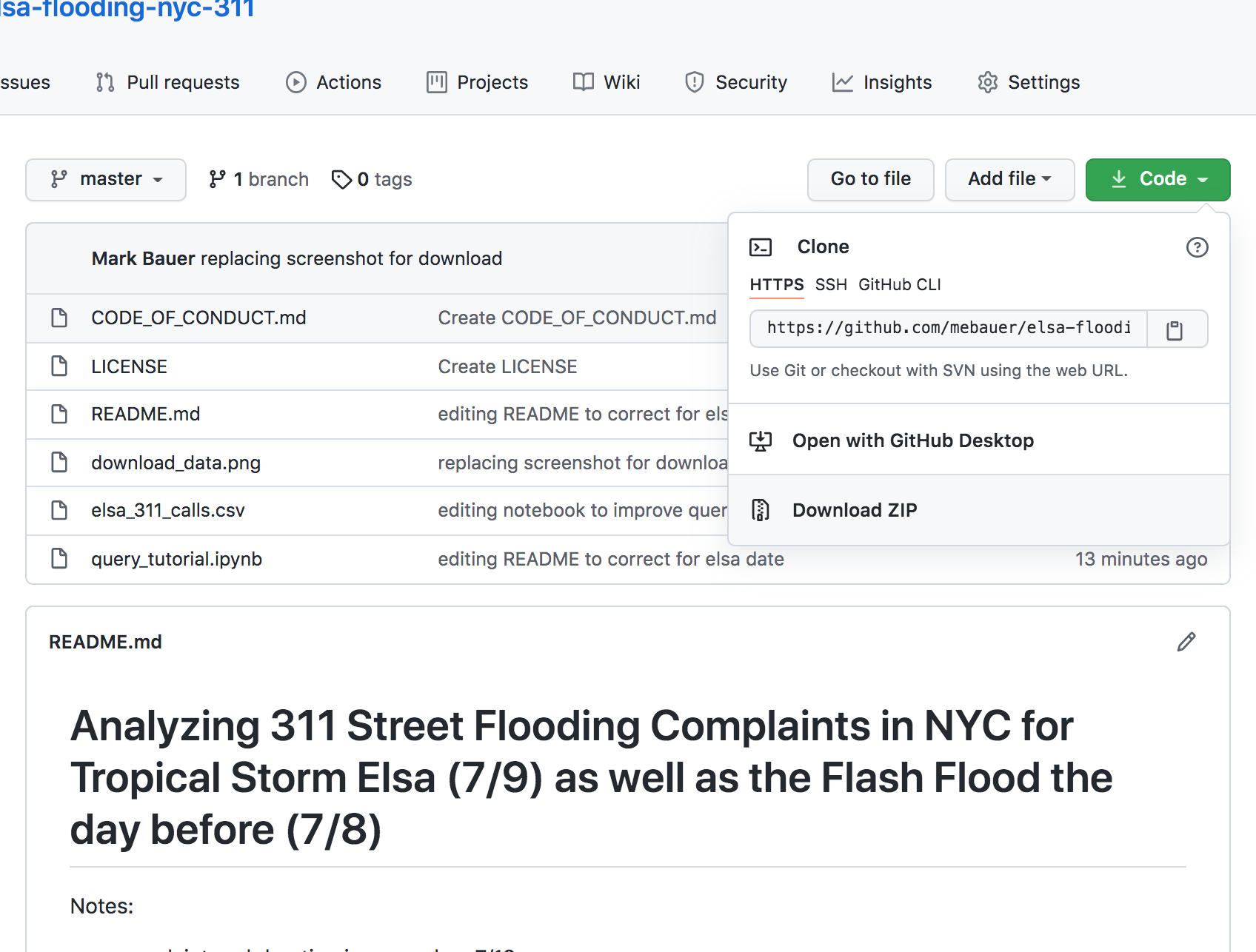Click the Go to file button
The height and width of the screenshot is (952, 1256).
pyautogui.click(x=870, y=179)
